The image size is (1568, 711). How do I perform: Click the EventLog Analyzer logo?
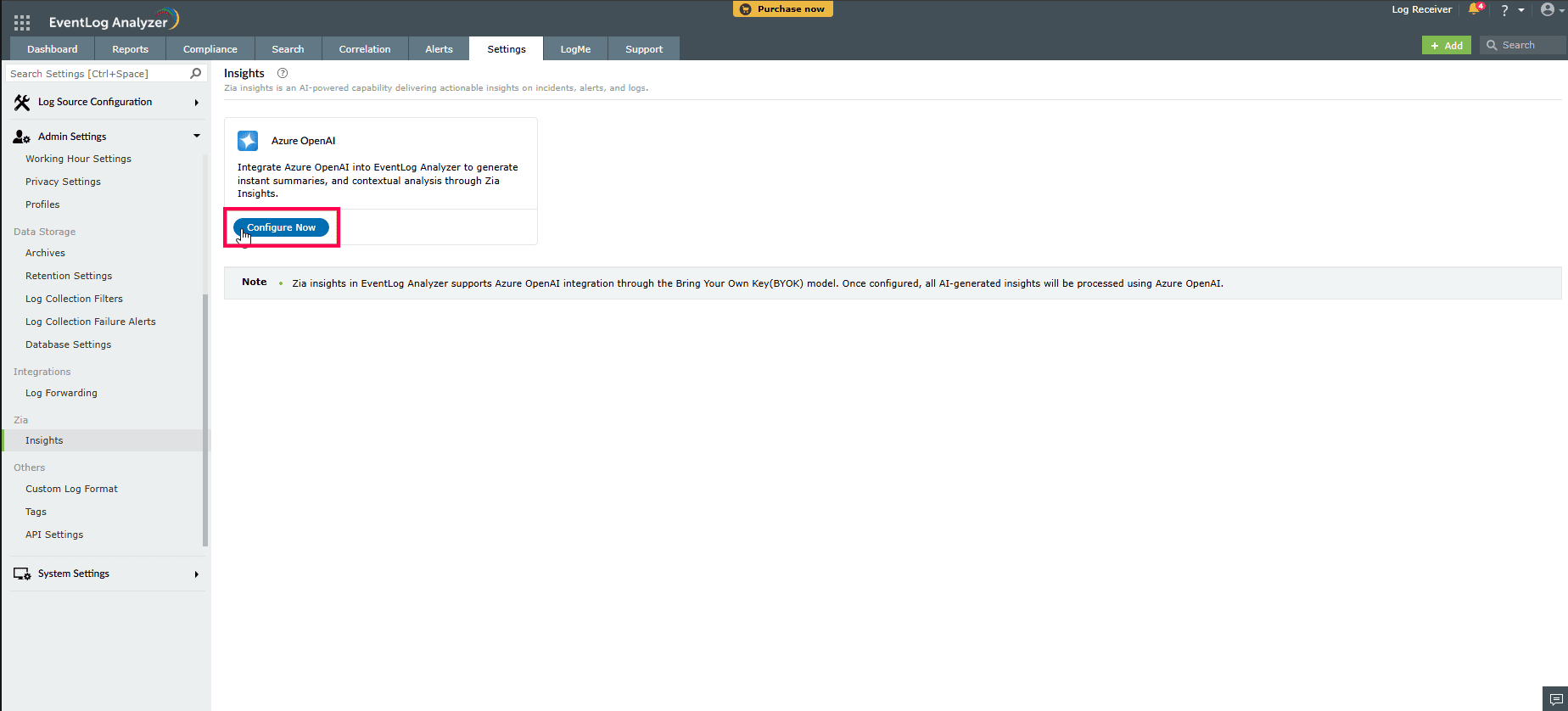pyautogui.click(x=114, y=20)
